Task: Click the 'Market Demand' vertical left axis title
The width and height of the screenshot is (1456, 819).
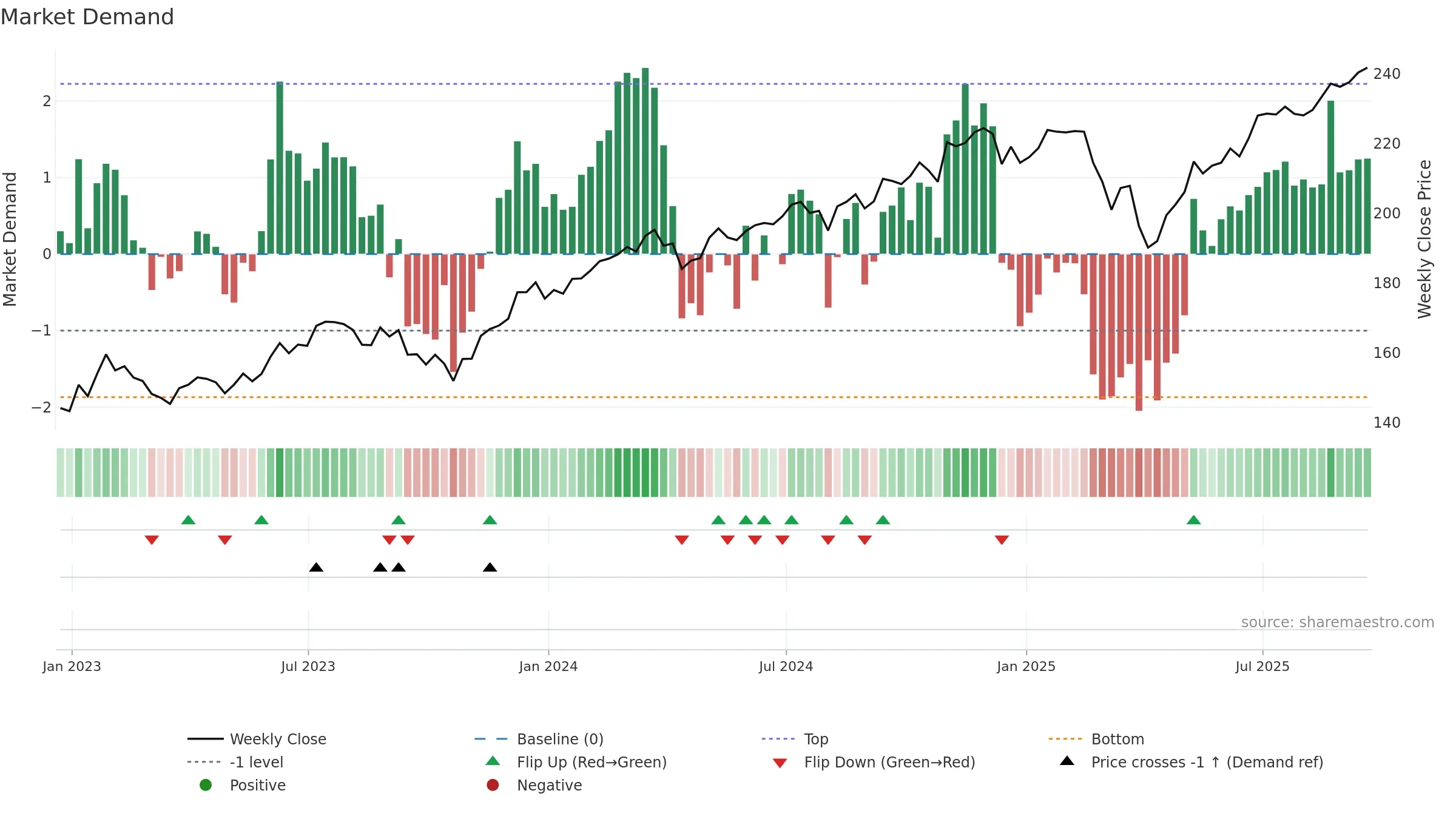Action: tap(10, 239)
